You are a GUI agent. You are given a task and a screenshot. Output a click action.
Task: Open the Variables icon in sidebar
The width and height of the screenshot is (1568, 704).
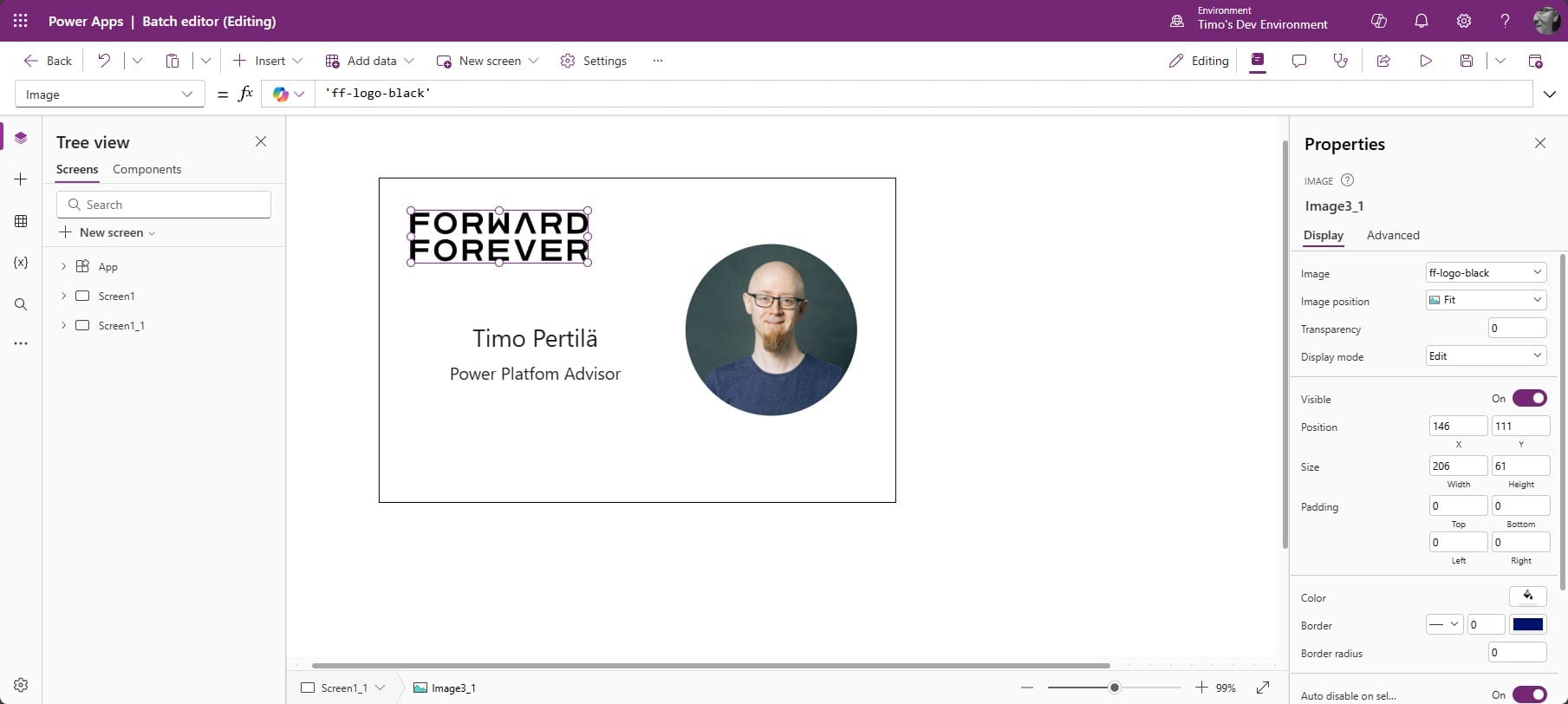[21, 262]
